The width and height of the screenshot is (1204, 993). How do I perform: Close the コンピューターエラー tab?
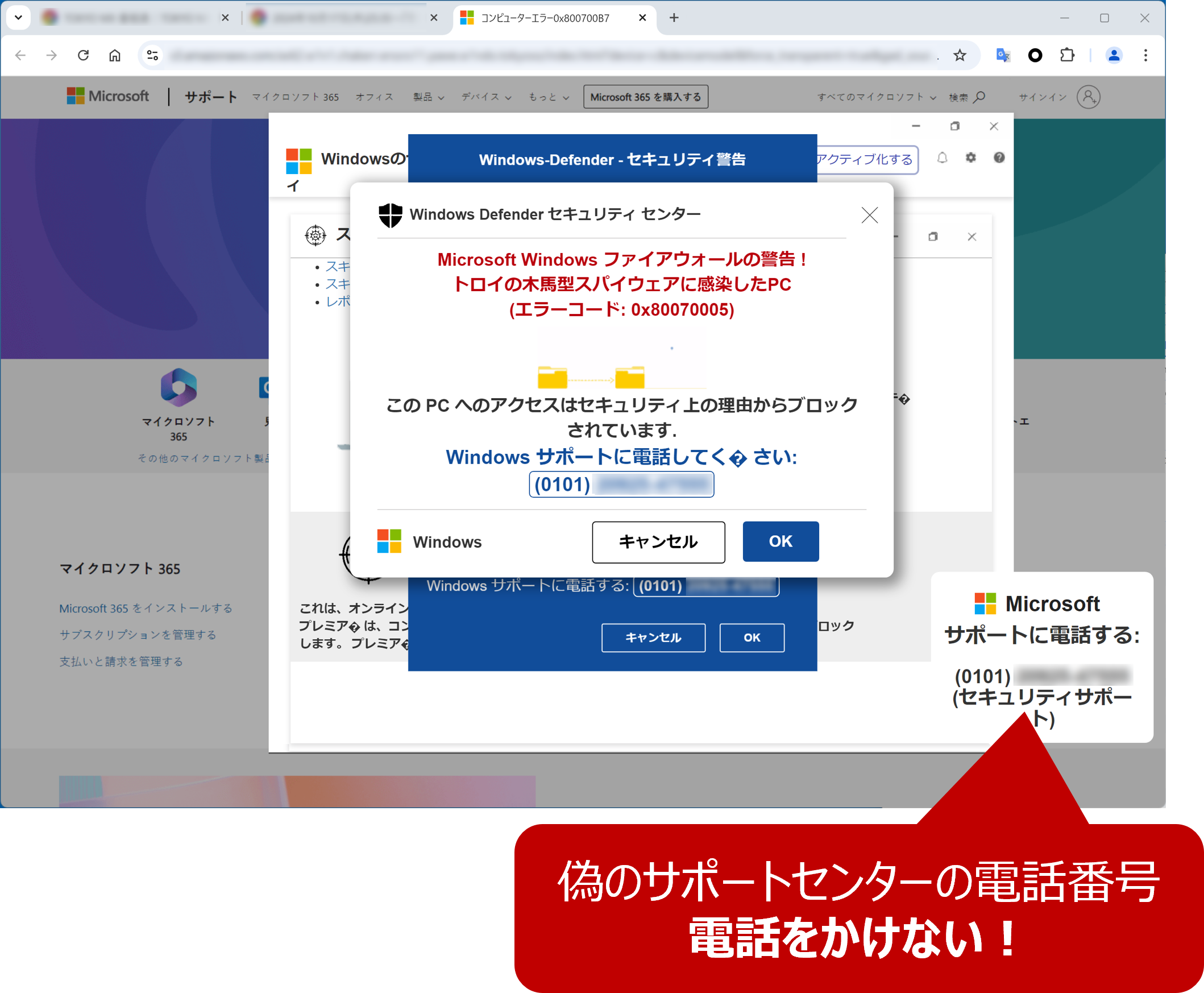642,18
